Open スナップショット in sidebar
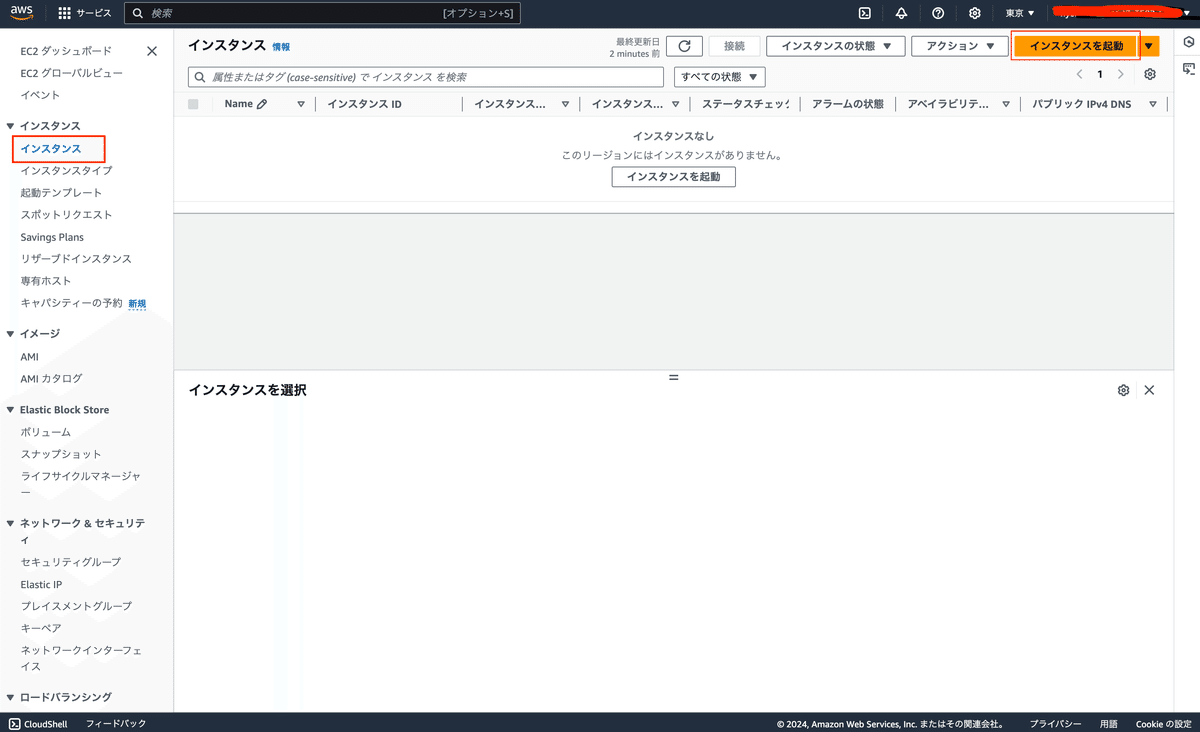Image resolution: width=1200 pixels, height=732 pixels. 61,454
